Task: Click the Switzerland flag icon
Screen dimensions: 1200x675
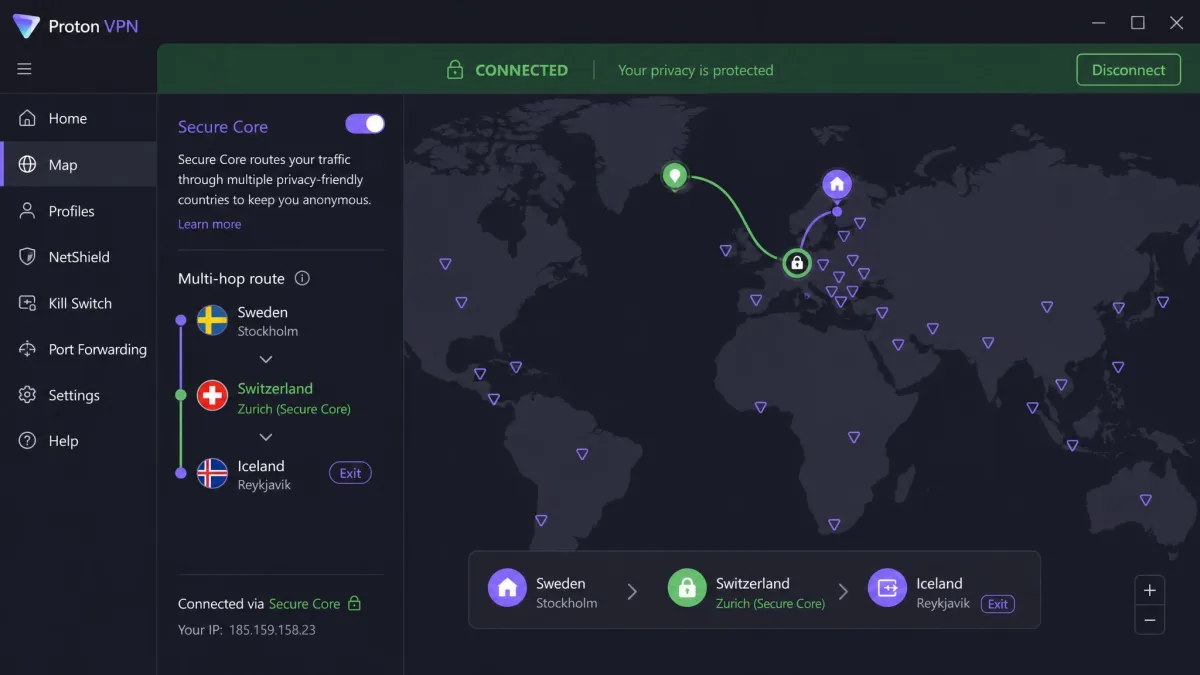Action: [x=212, y=396]
